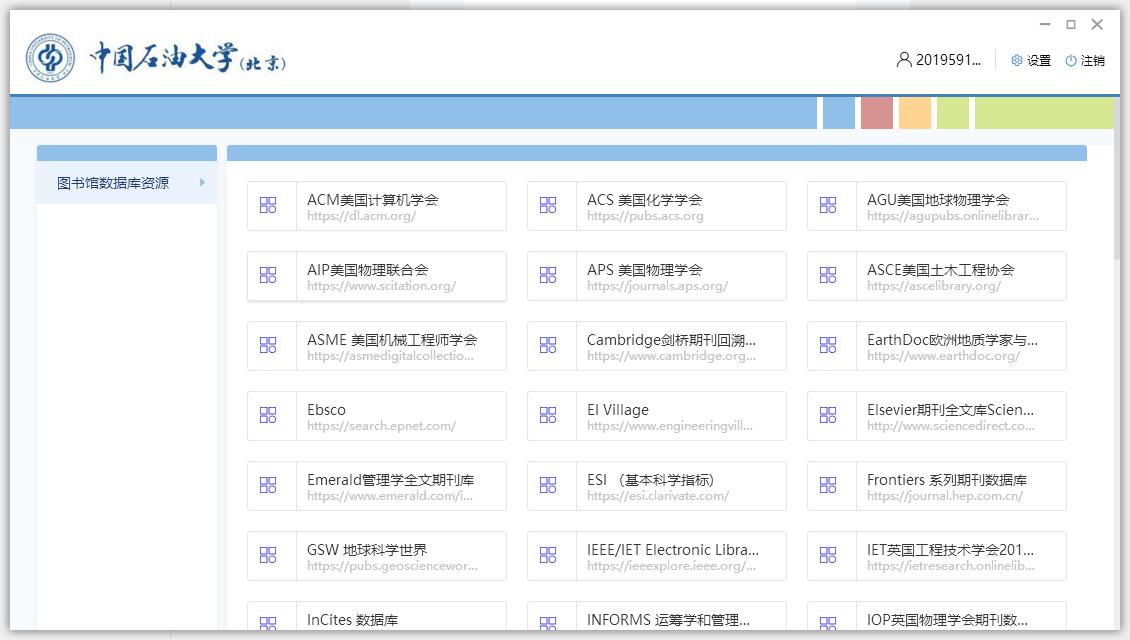Click the grid icon beside ACM美国计算机学会
The width and height of the screenshot is (1130, 640).
coord(268,205)
